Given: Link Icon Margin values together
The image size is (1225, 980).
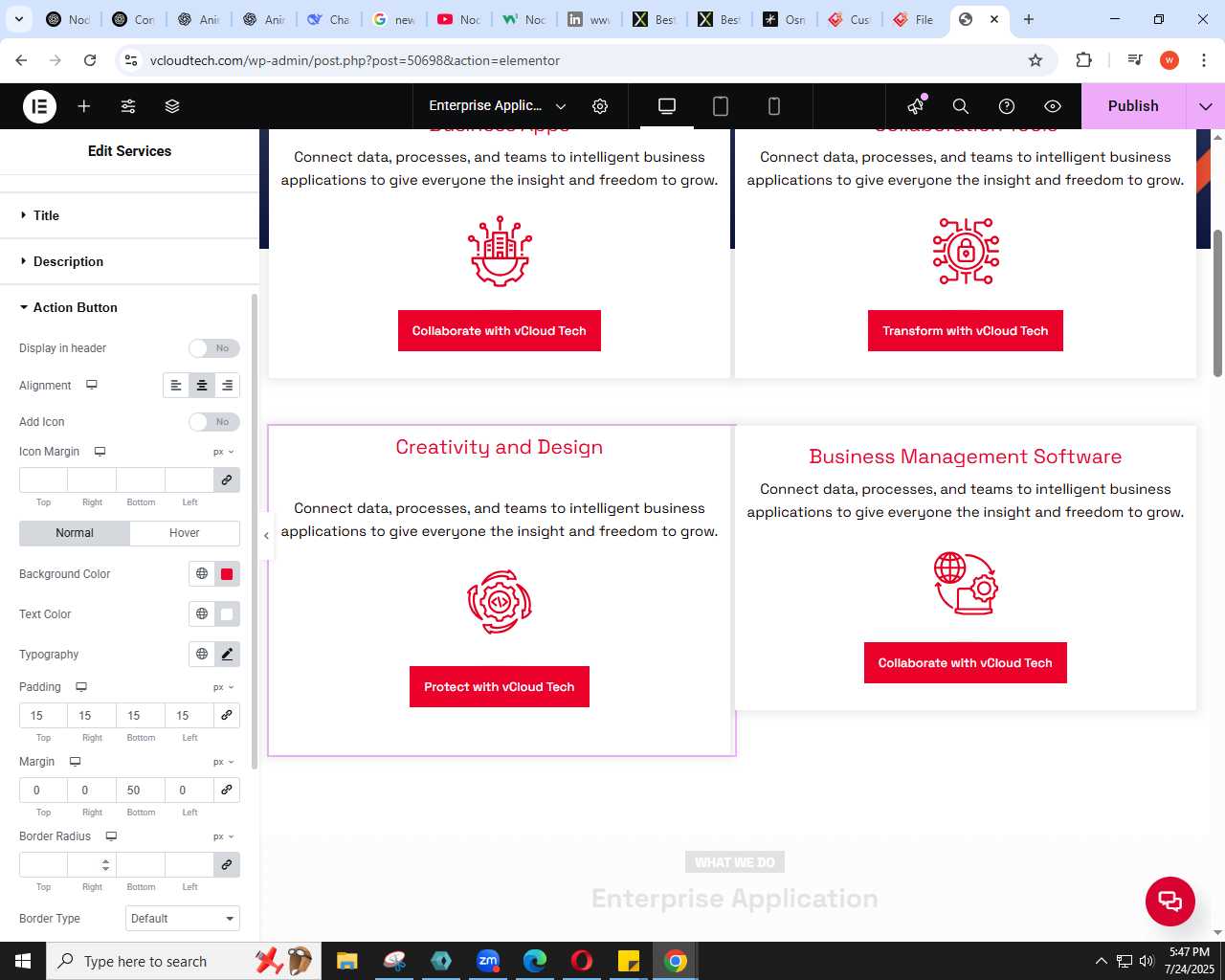Looking at the screenshot, I should (227, 480).
